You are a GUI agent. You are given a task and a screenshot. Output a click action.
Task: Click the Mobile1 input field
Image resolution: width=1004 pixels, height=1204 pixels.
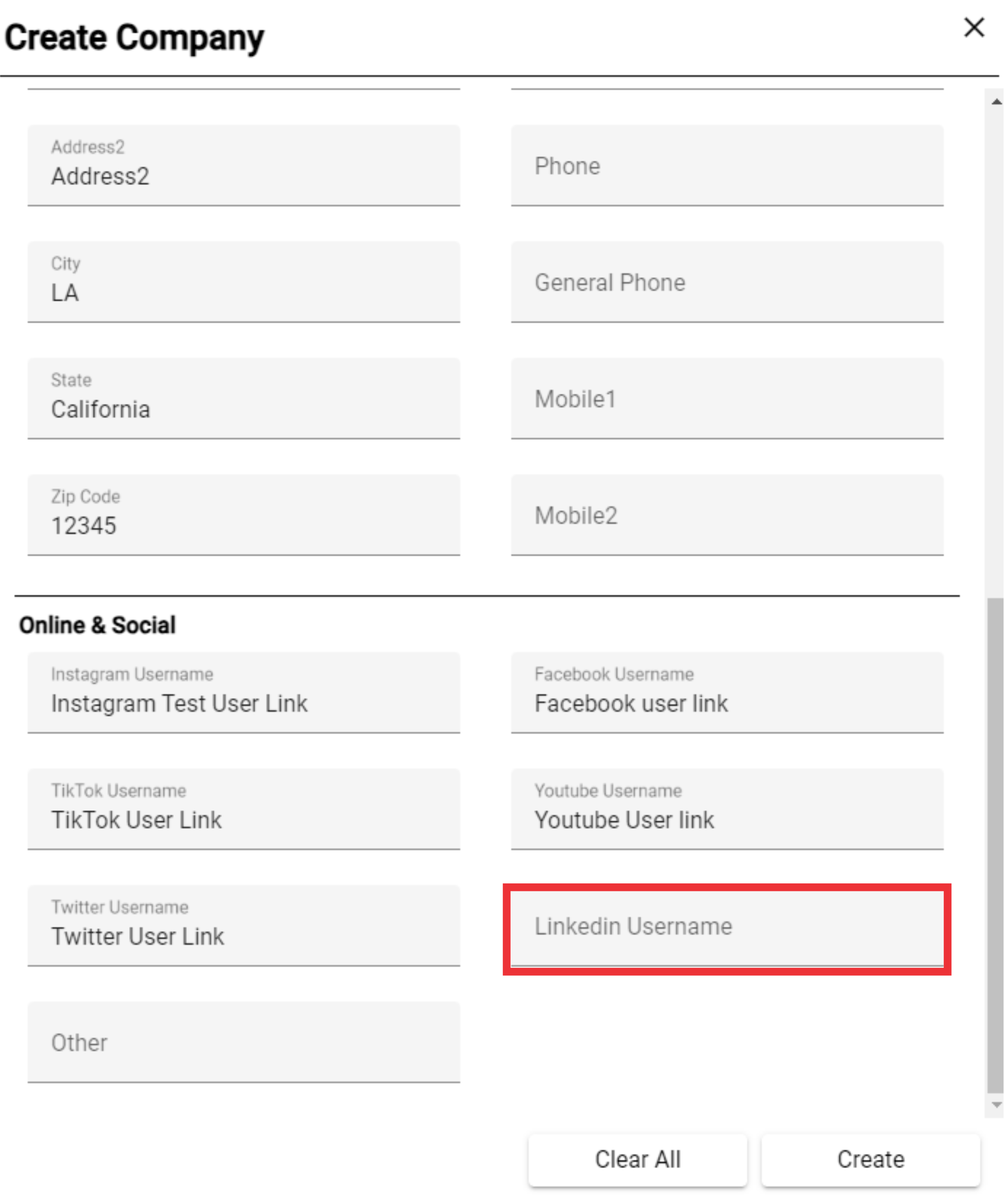tap(727, 399)
